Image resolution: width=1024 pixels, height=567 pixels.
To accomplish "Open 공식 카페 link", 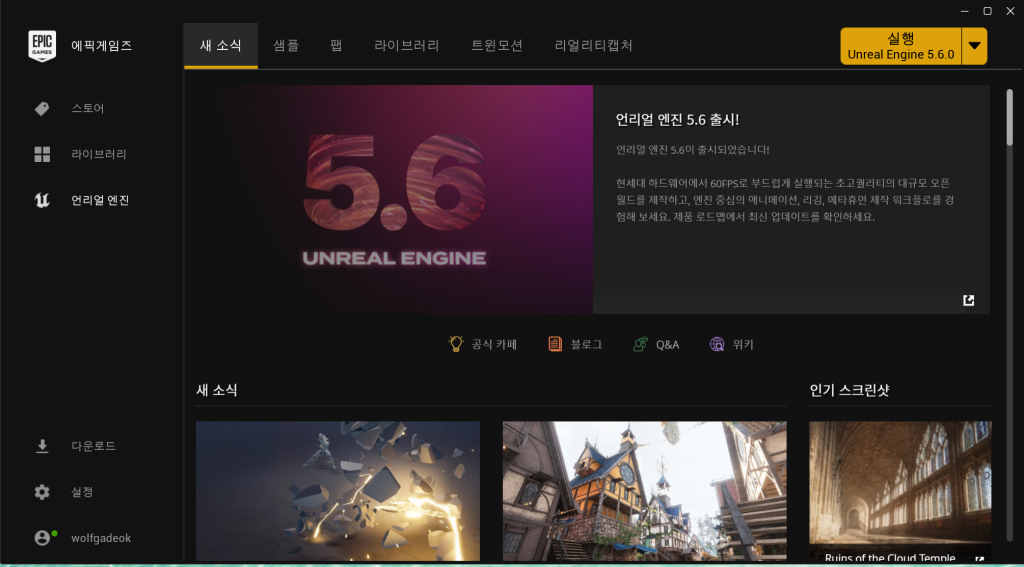I will coord(494,344).
